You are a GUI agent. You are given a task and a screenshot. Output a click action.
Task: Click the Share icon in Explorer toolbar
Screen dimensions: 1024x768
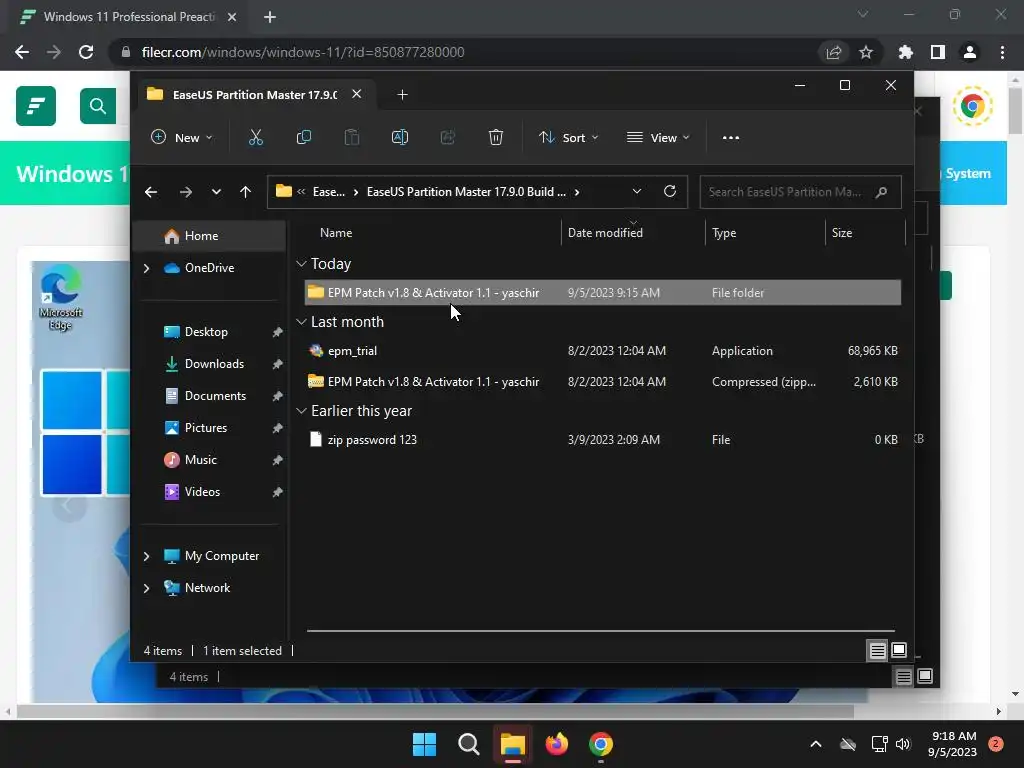(448, 138)
